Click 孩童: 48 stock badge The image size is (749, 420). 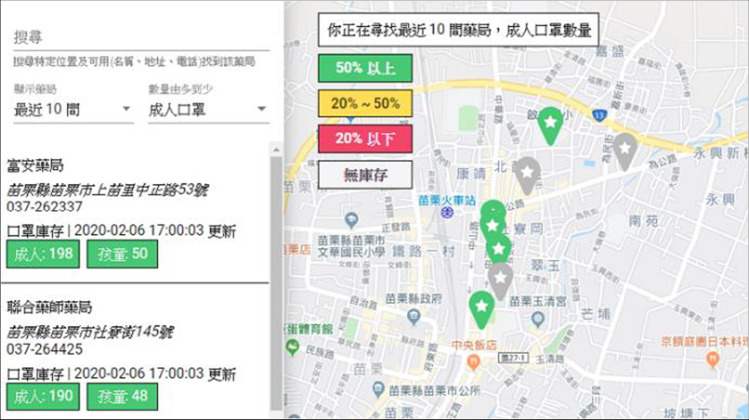(x=118, y=396)
